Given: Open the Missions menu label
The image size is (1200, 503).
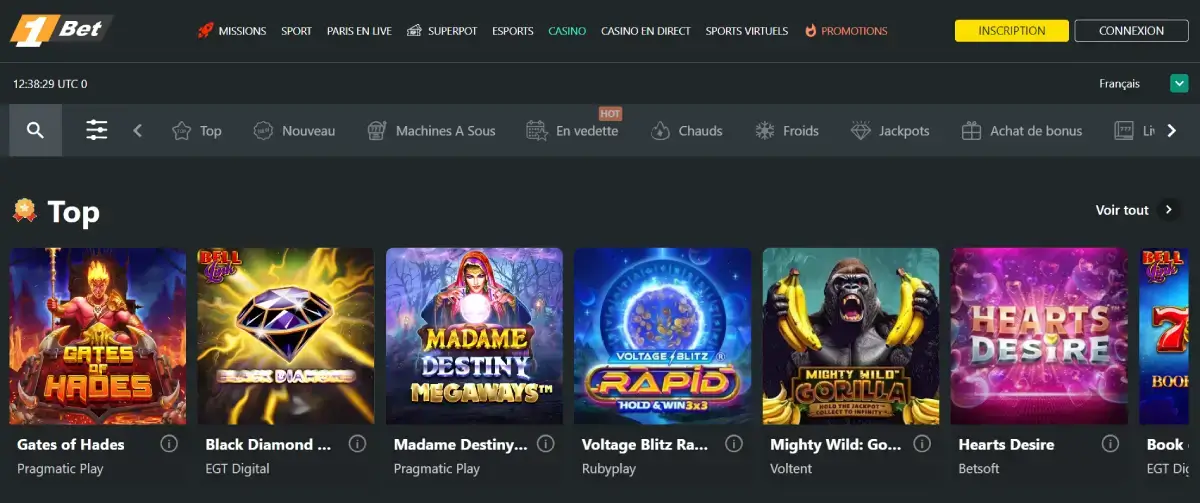Looking at the screenshot, I should click(243, 31).
